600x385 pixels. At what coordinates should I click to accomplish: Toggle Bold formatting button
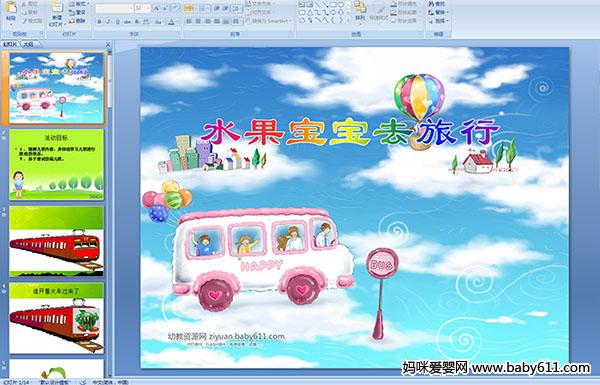99,22
